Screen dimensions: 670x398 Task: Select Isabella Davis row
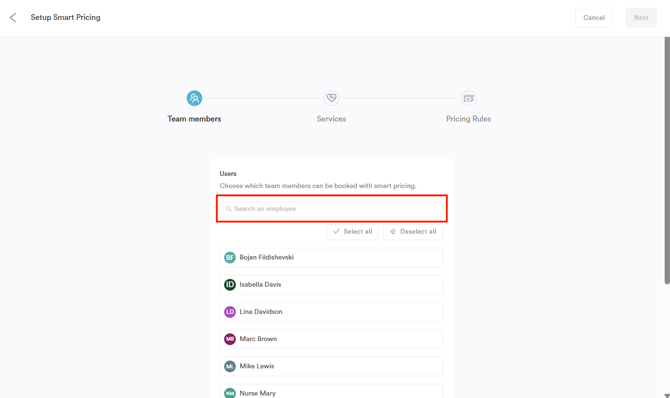click(332, 285)
